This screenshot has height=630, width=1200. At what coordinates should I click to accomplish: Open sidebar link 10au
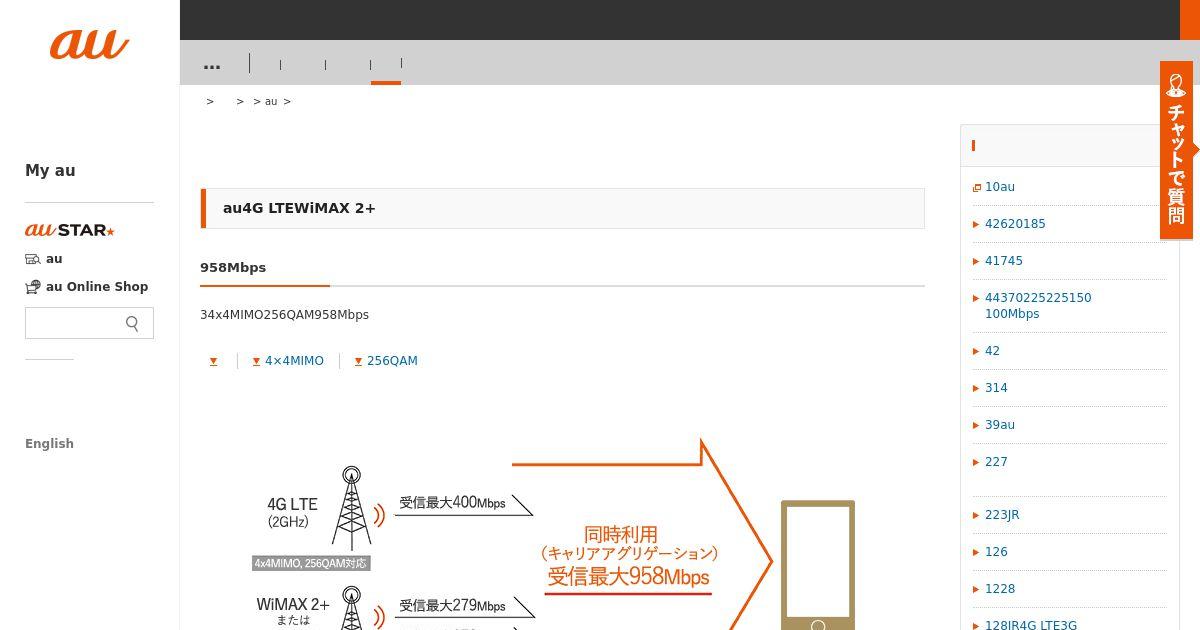pyautogui.click(x=1000, y=187)
